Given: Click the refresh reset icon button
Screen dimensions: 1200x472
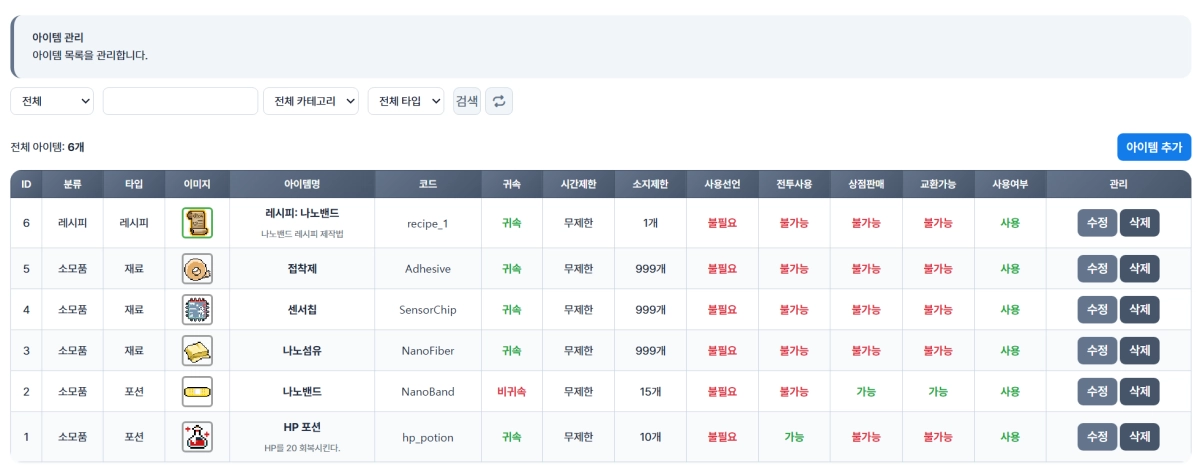Looking at the screenshot, I should (499, 101).
